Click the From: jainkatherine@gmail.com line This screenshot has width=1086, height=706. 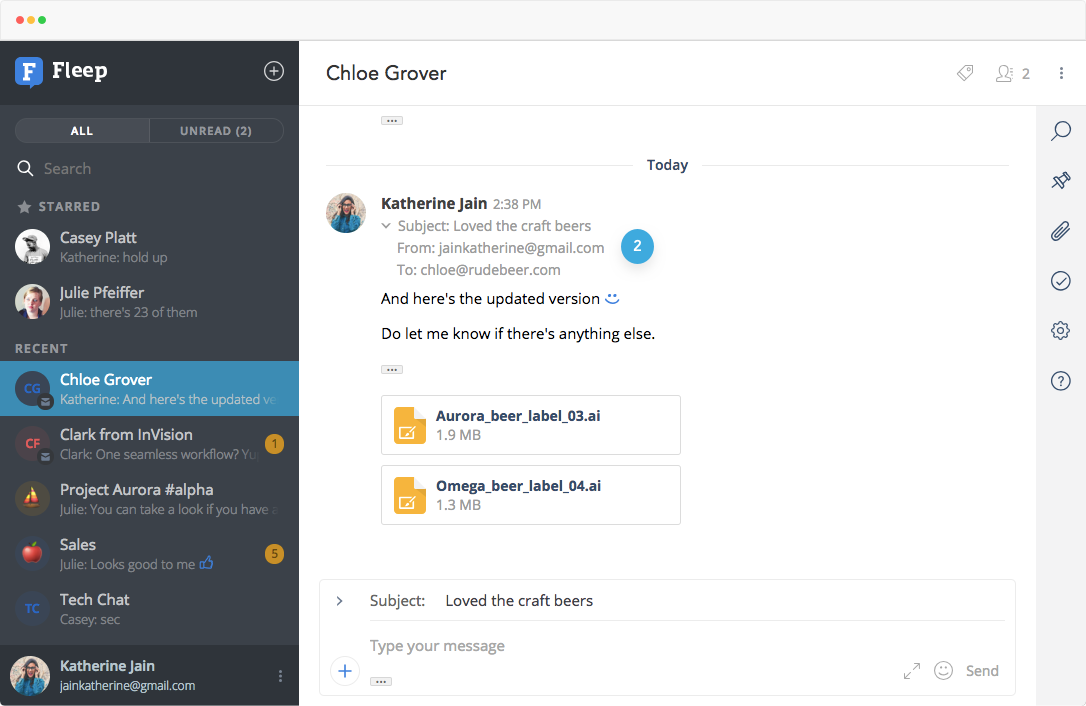pyautogui.click(x=500, y=248)
